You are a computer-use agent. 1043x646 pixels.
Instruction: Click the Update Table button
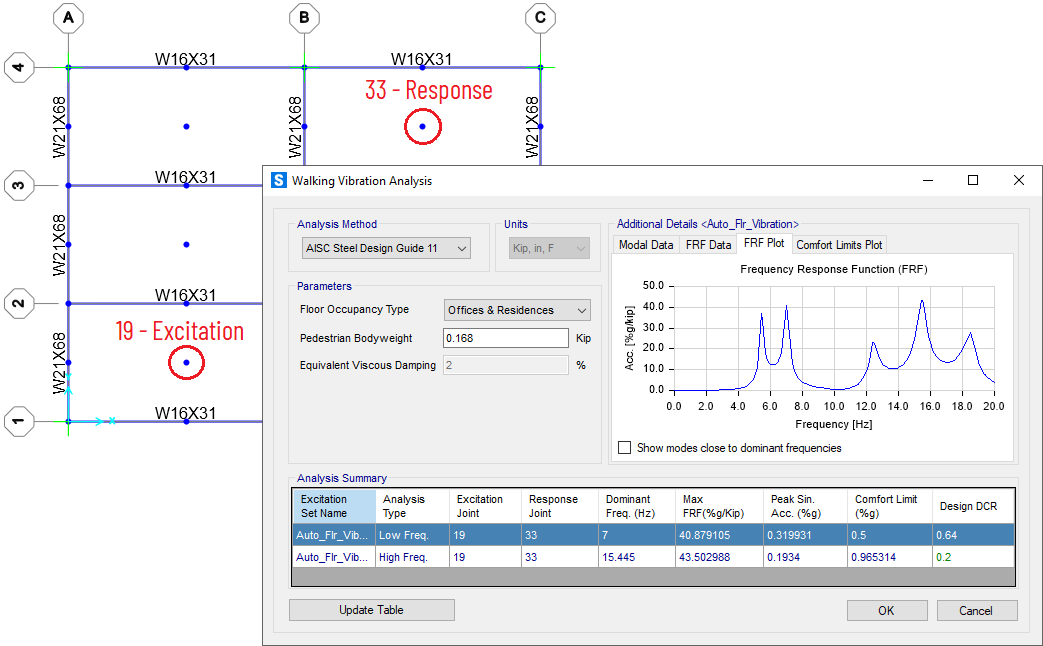[371, 609]
